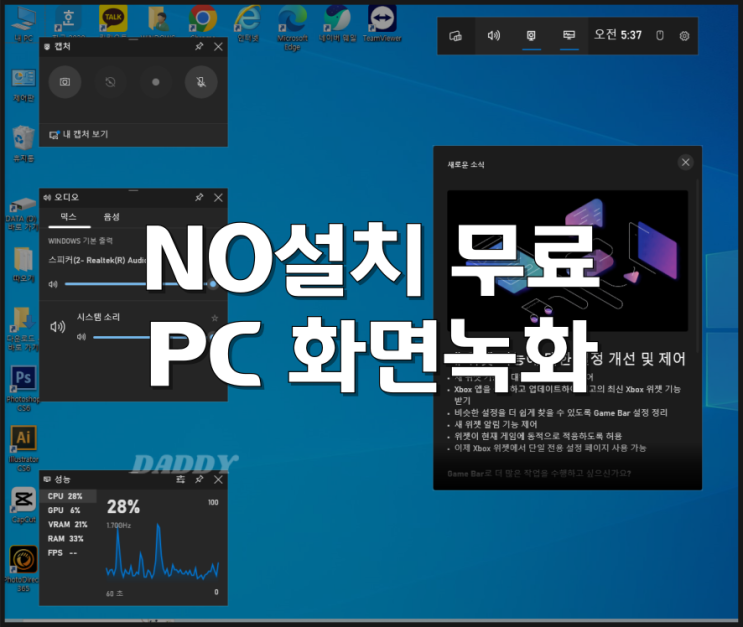
Task: Open the CapCut desktop shortcut
Action: coord(23,505)
